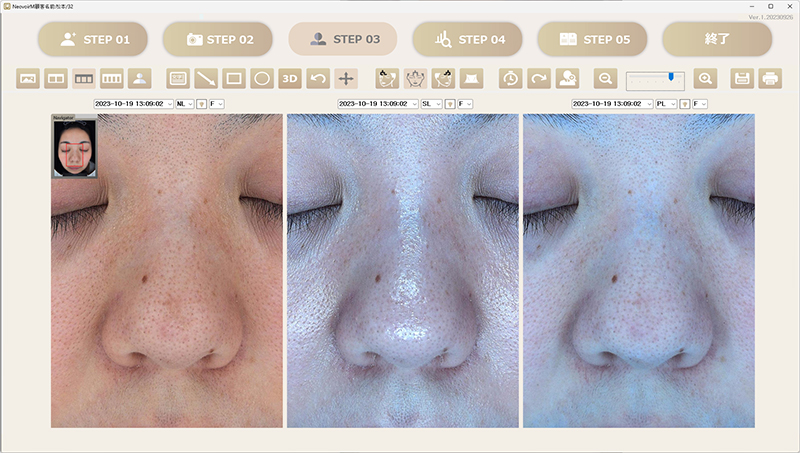Click the undo arrow icon
This screenshot has width=800, height=453.
point(318,78)
